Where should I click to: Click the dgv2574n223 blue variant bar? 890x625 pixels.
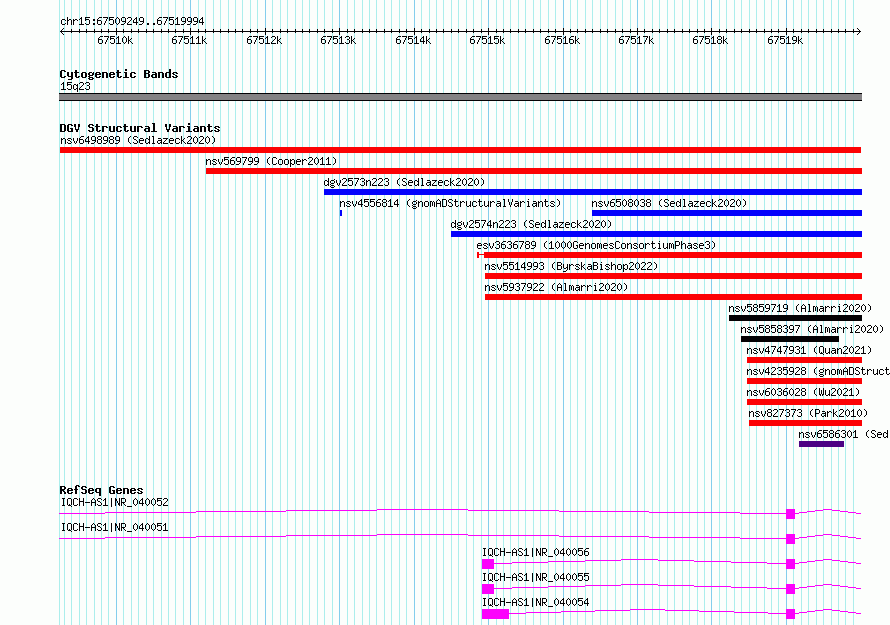pyautogui.click(x=656, y=234)
